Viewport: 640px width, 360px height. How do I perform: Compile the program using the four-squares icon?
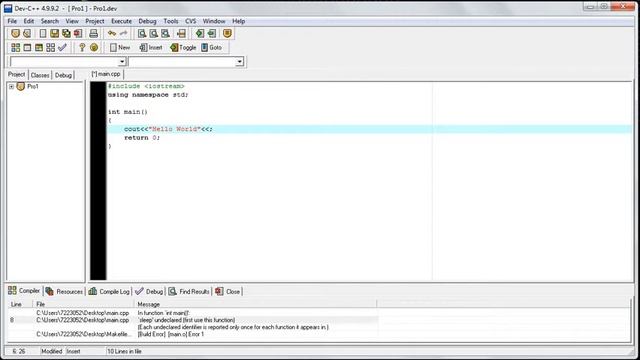coord(16,48)
